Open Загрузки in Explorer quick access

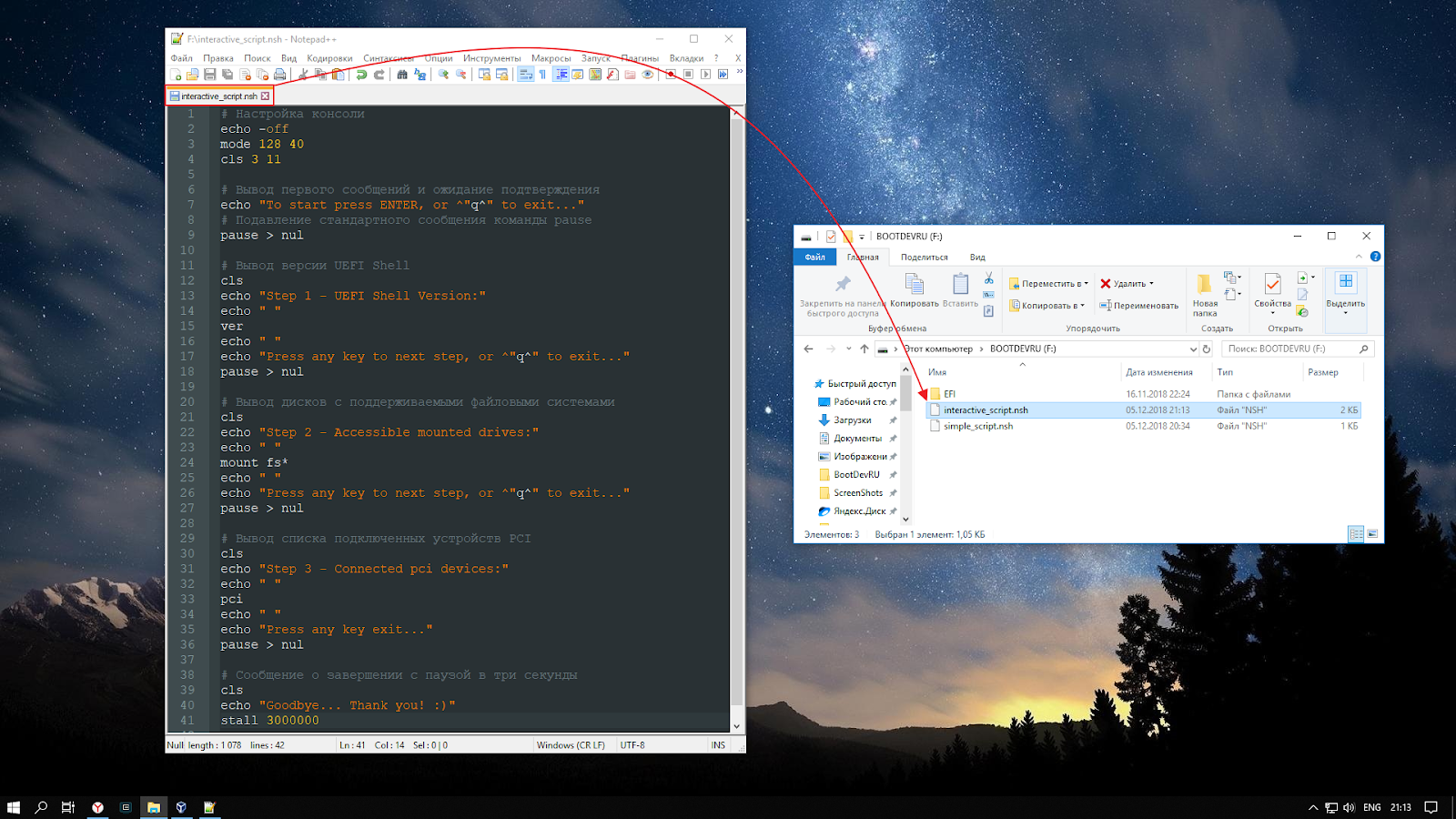coord(852,420)
